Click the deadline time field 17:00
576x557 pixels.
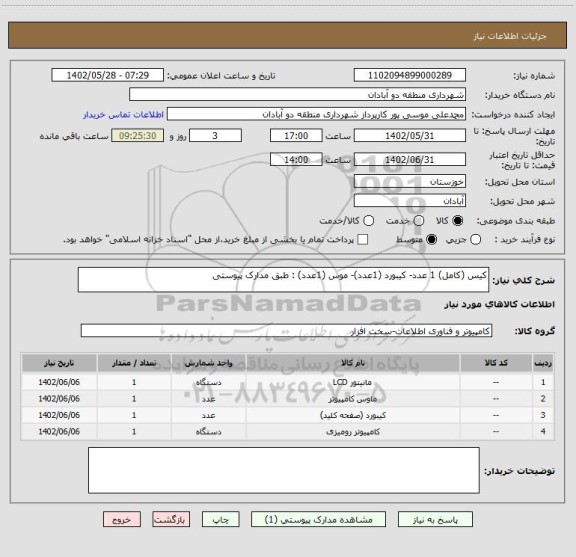[x=296, y=136]
